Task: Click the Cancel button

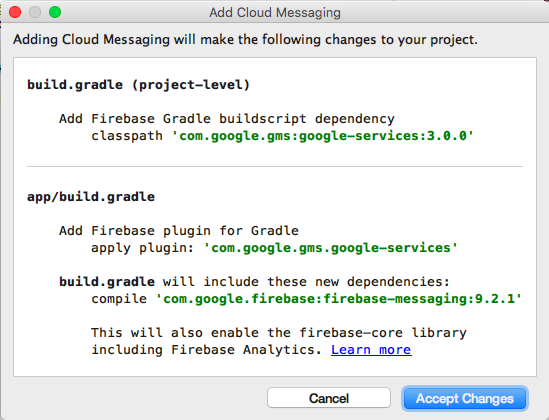Action: [329, 398]
